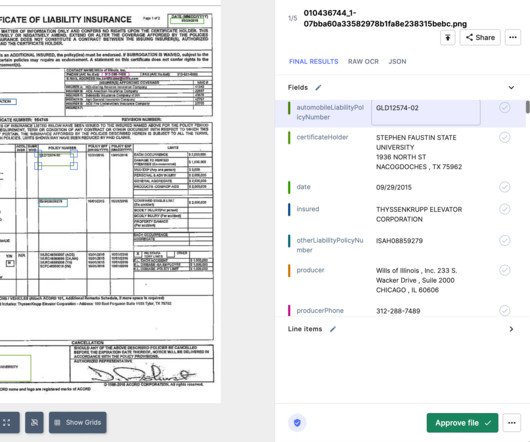
Task: Verify the certificateHolder check circle
Action: [504, 138]
